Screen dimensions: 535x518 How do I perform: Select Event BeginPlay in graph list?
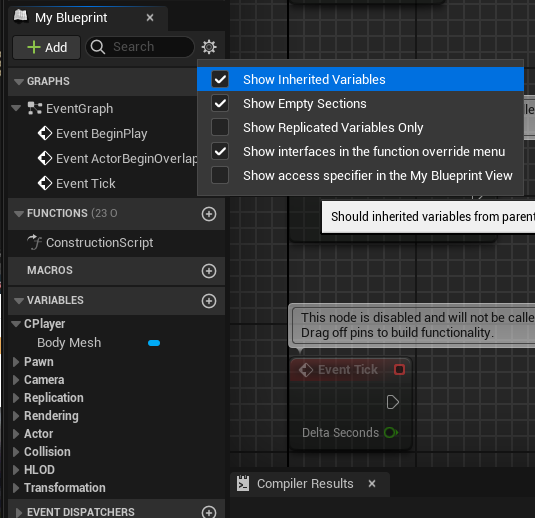[x=101, y=134]
